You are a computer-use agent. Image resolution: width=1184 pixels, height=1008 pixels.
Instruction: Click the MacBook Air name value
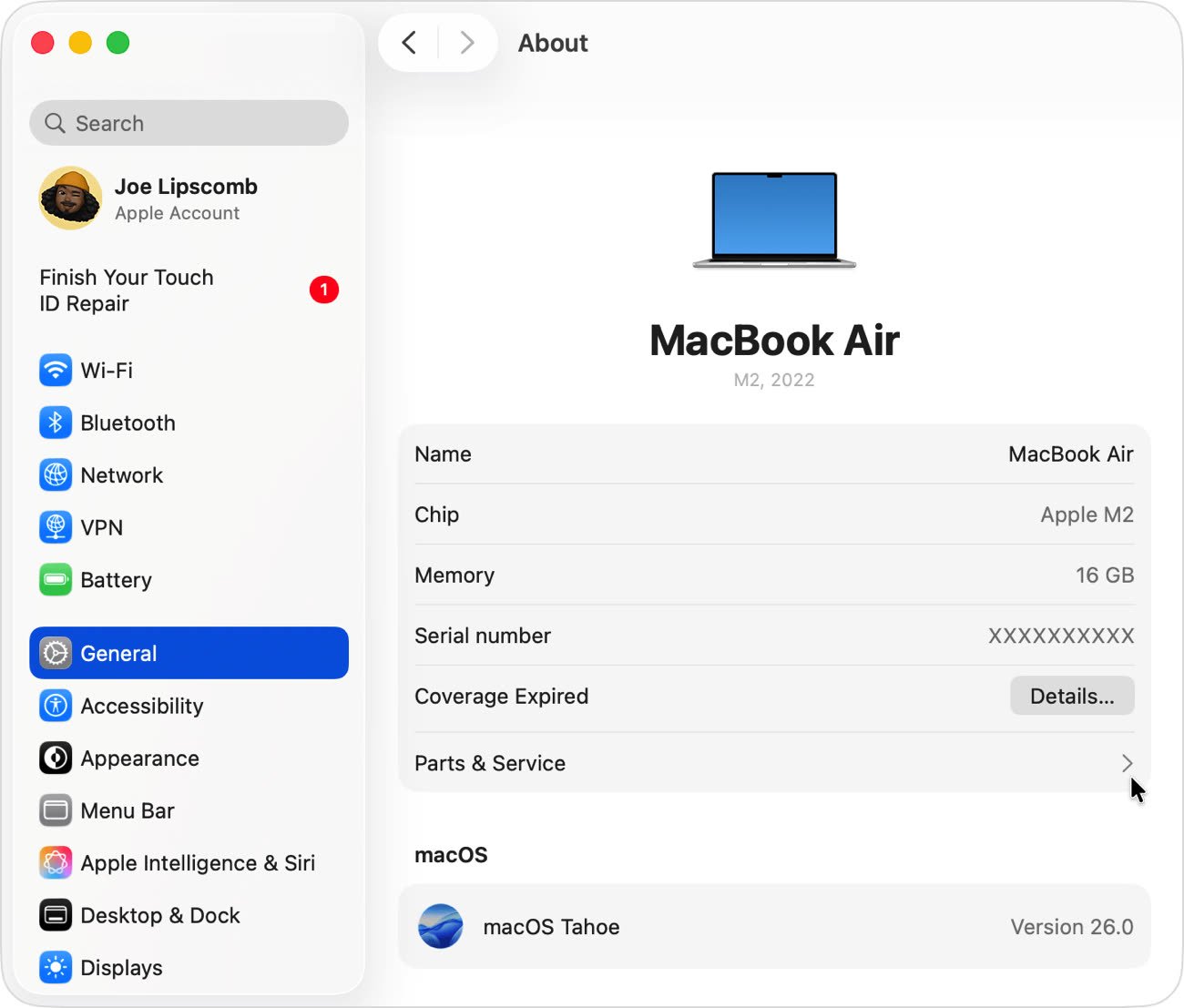1070,453
